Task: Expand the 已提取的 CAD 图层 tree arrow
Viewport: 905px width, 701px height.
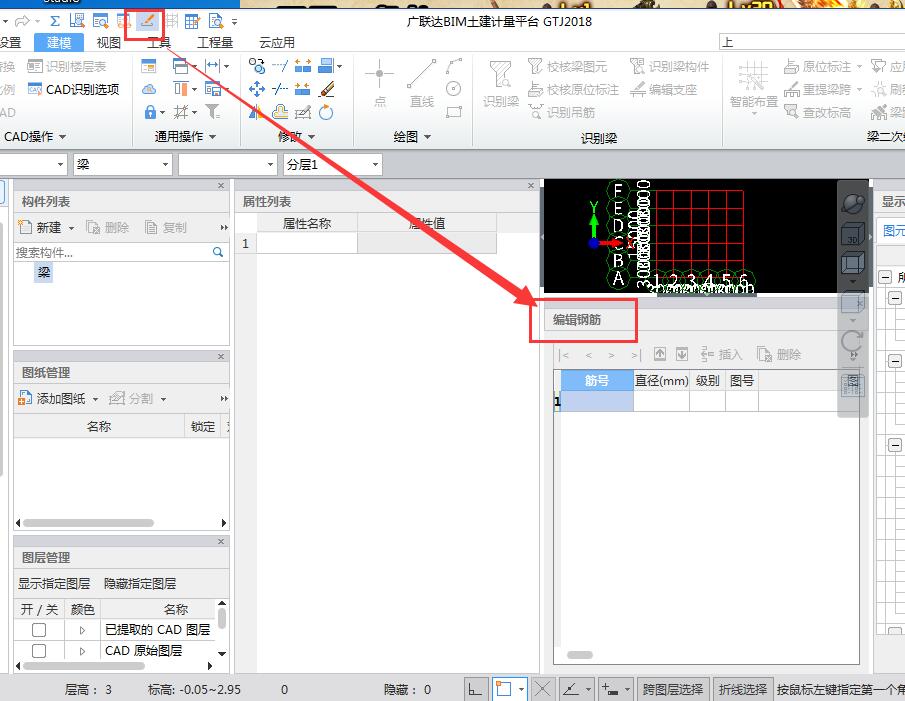Action: [x=83, y=630]
